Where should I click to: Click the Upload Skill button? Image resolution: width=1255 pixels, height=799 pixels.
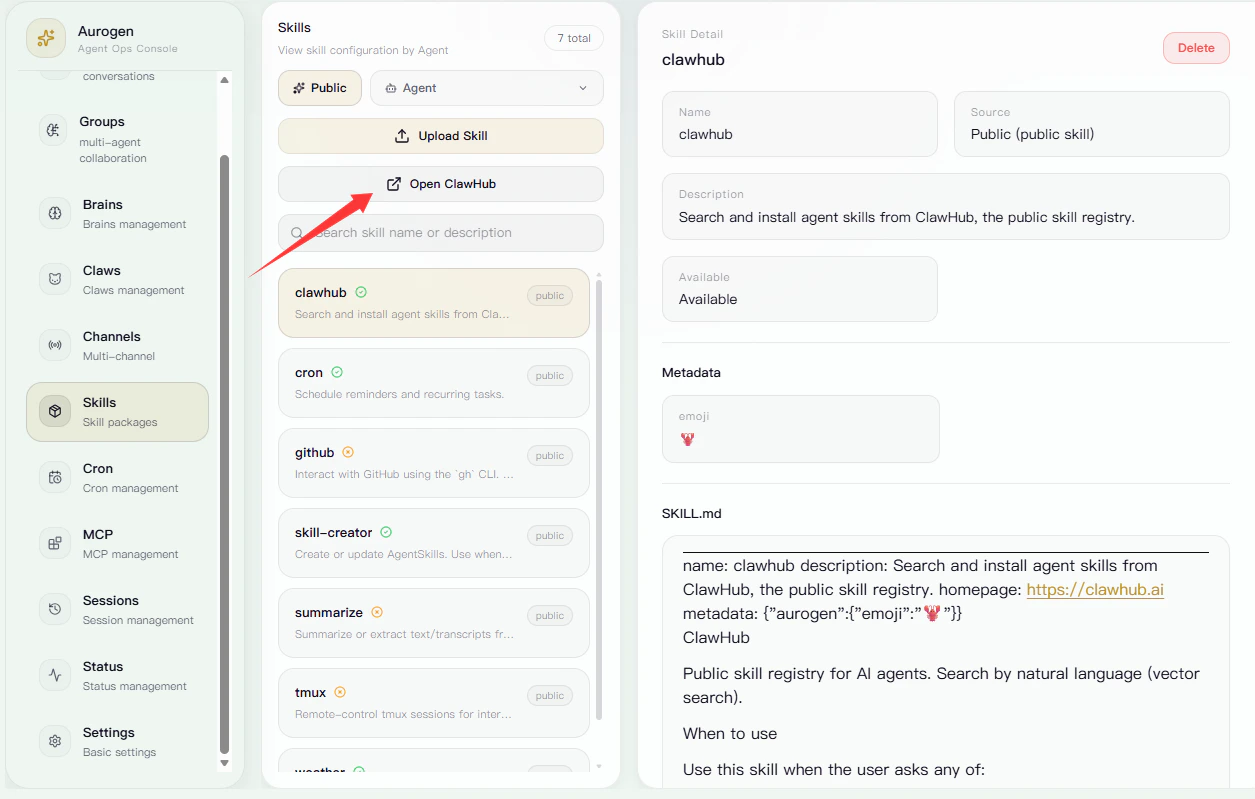click(441, 136)
